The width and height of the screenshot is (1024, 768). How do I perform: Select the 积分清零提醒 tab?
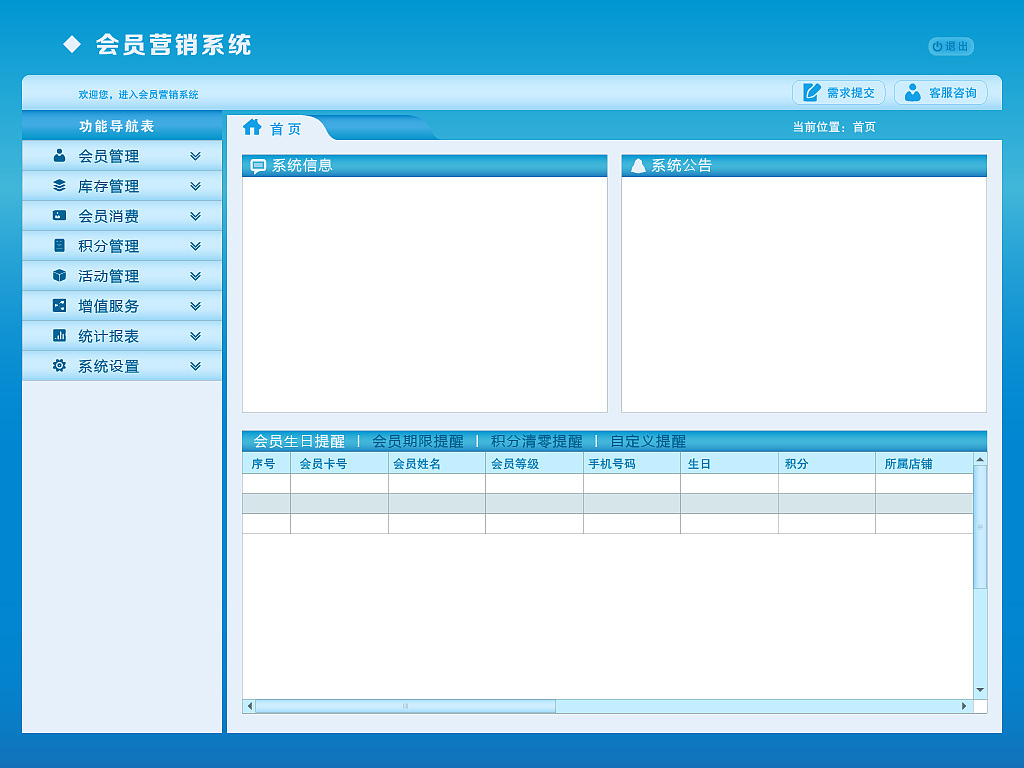coord(537,441)
